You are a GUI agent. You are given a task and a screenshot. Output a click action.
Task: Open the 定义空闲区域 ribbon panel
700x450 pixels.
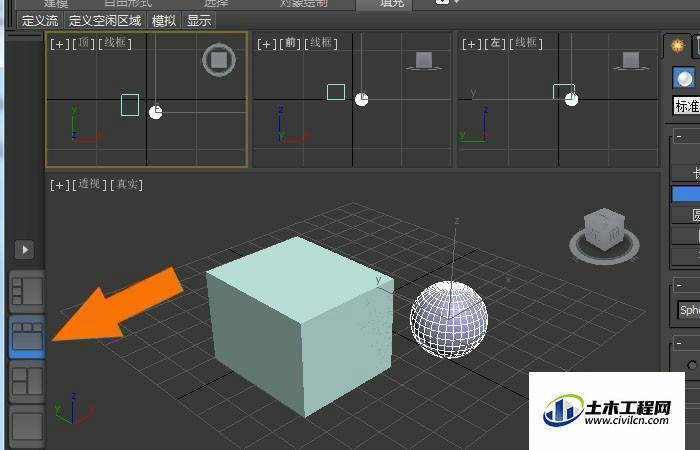105,21
